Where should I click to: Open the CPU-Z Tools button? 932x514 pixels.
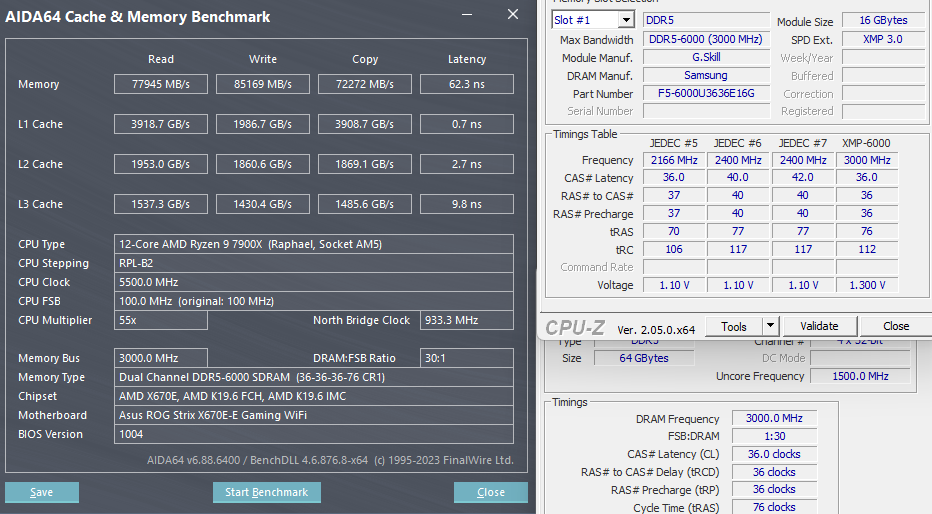tap(733, 326)
